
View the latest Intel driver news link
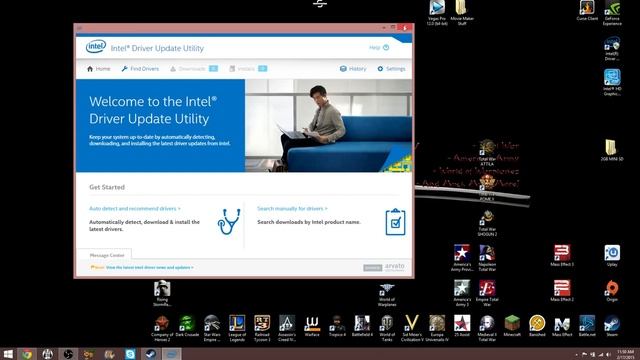pyautogui.click(x=149, y=267)
